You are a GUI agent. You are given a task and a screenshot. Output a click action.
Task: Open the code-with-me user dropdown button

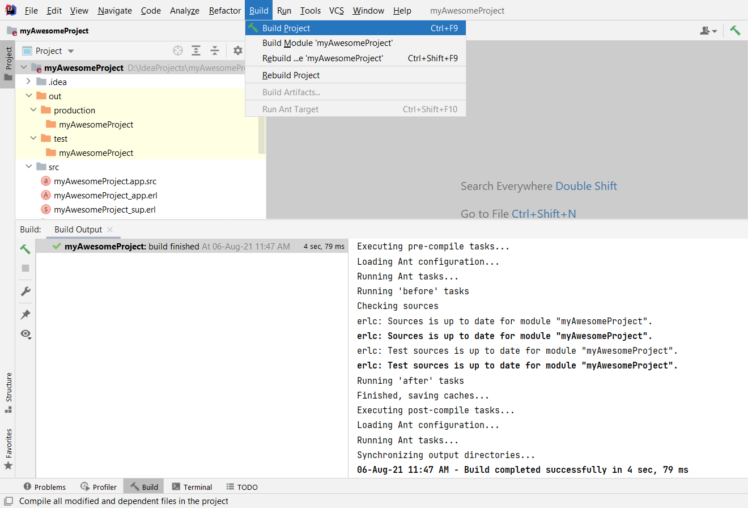(x=709, y=31)
